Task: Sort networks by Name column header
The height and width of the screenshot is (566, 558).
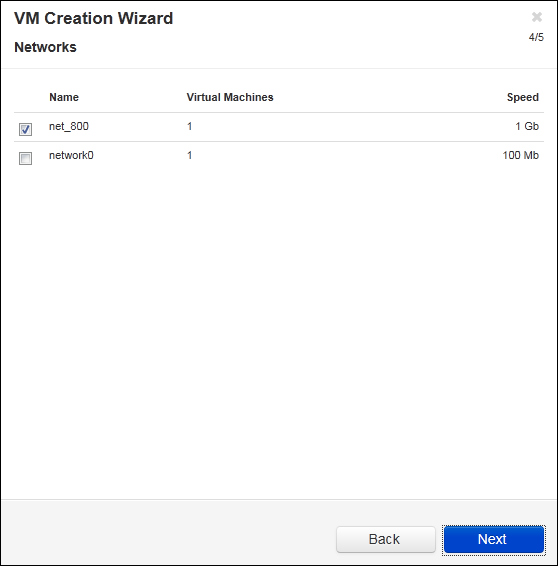Action: coord(64,97)
